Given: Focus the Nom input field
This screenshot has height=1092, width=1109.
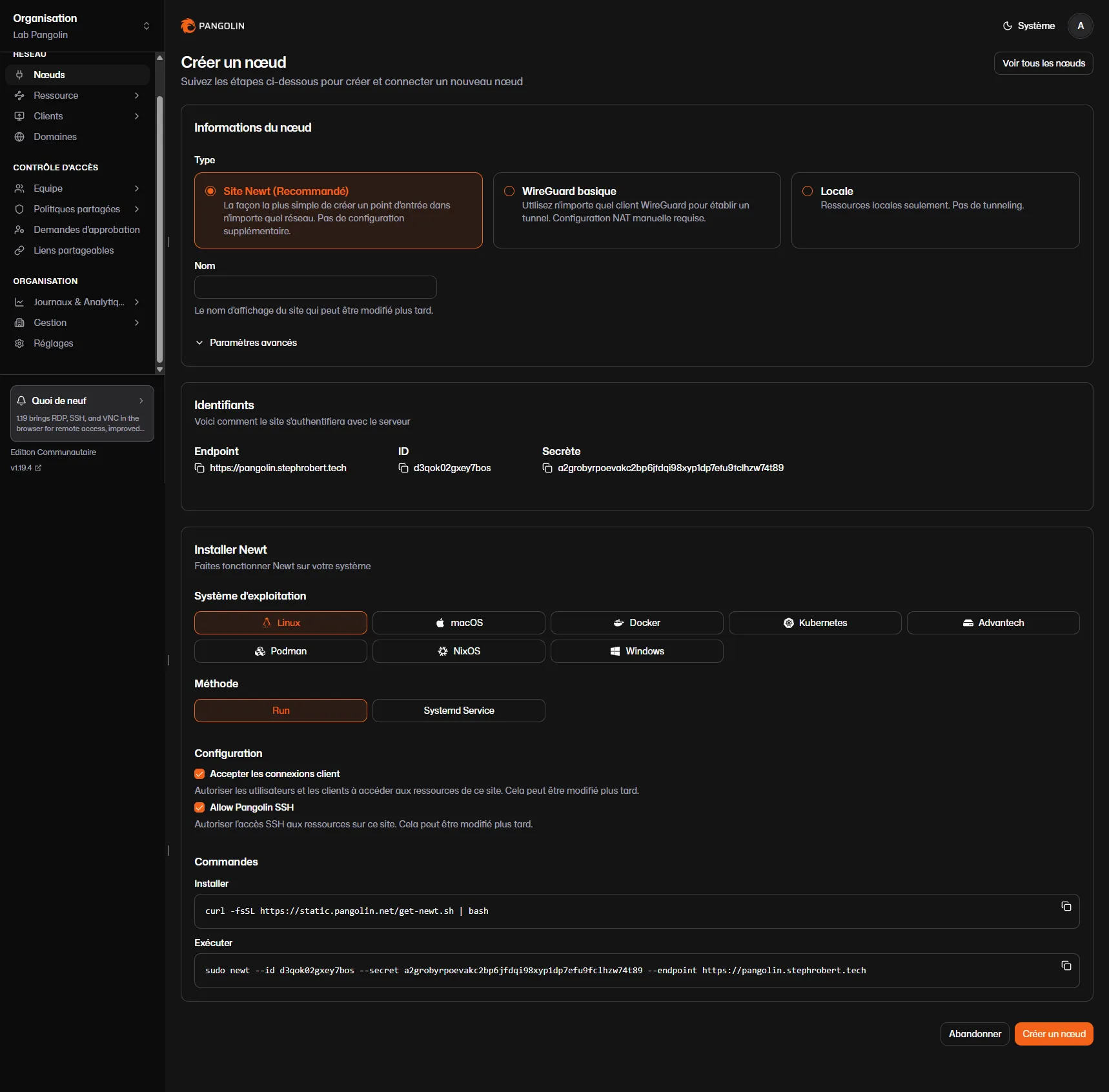Looking at the screenshot, I should [316, 287].
